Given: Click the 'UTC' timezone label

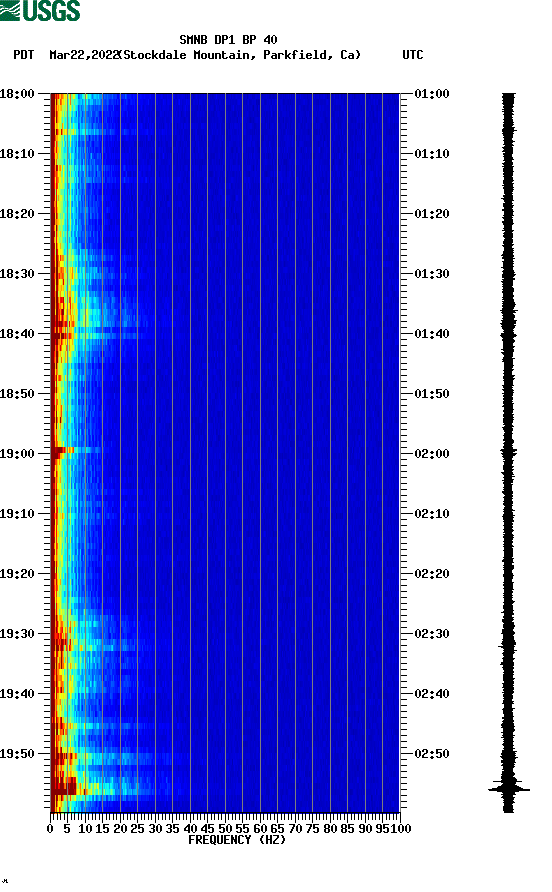Looking at the screenshot, I should pyautogui.click(x=413, y=55).
